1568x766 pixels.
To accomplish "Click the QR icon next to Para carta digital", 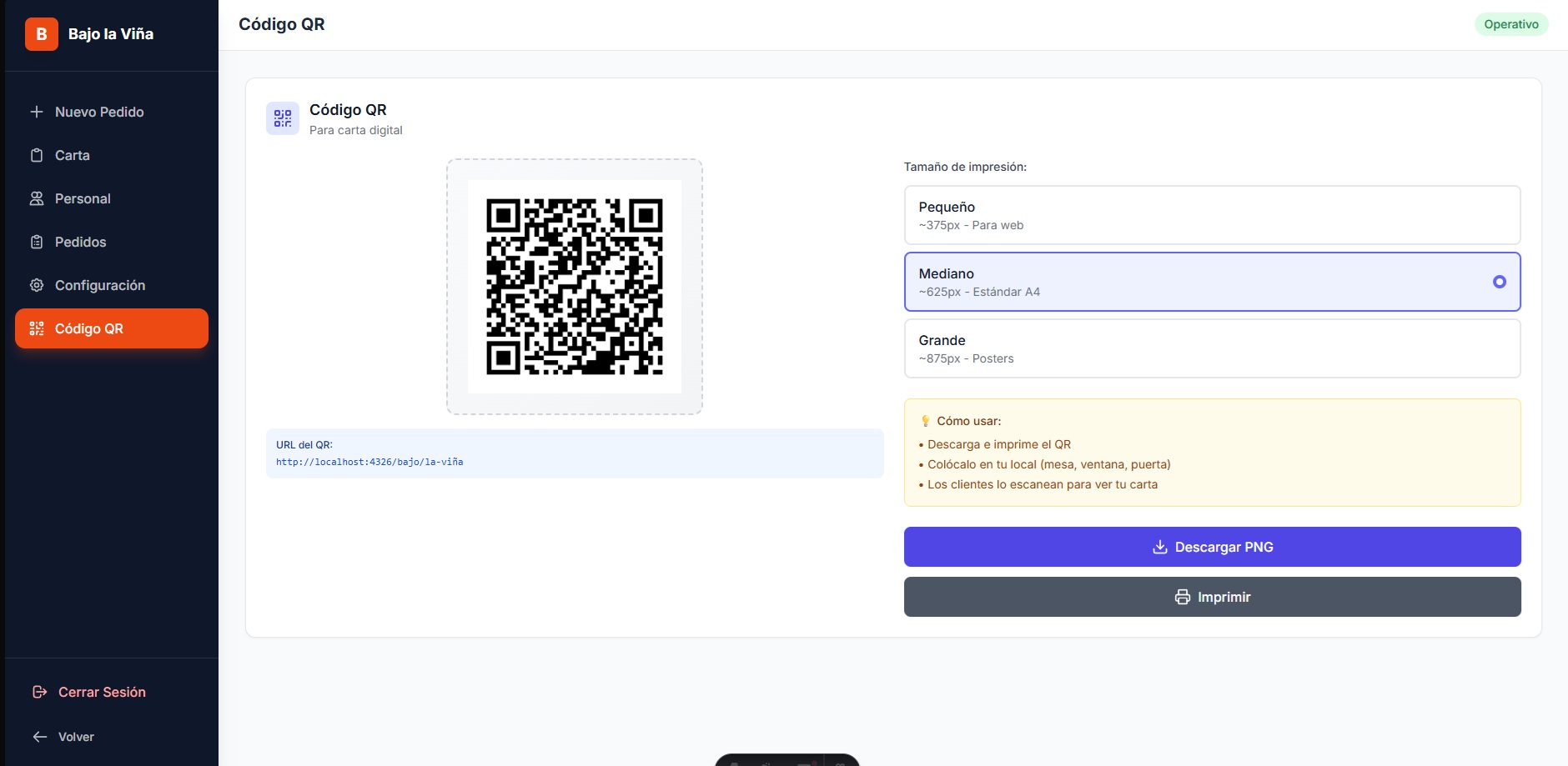I will [x=282, y=118].
